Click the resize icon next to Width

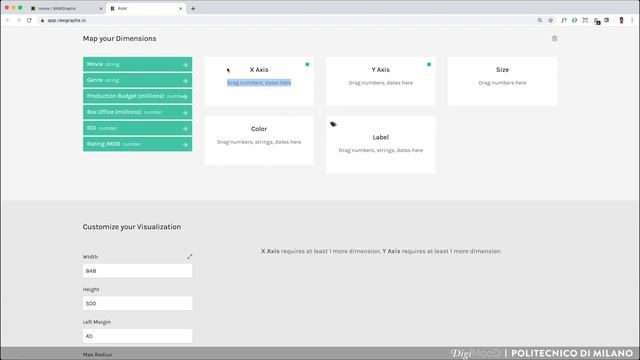click(x=189, y=256)
